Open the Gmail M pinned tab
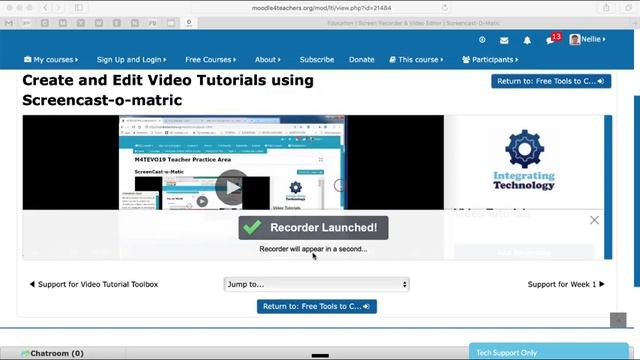The image size is (640, 360). [x=9, y=23]
